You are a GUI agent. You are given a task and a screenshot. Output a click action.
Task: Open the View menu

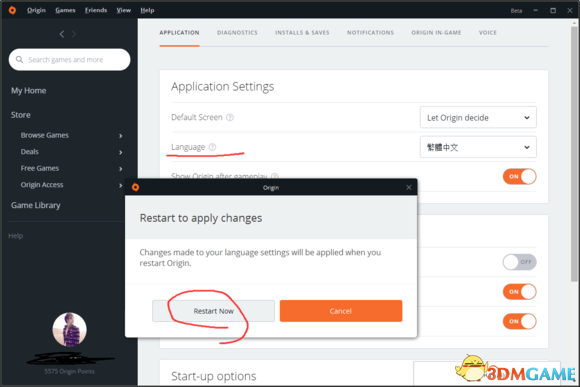click(124, 10)
